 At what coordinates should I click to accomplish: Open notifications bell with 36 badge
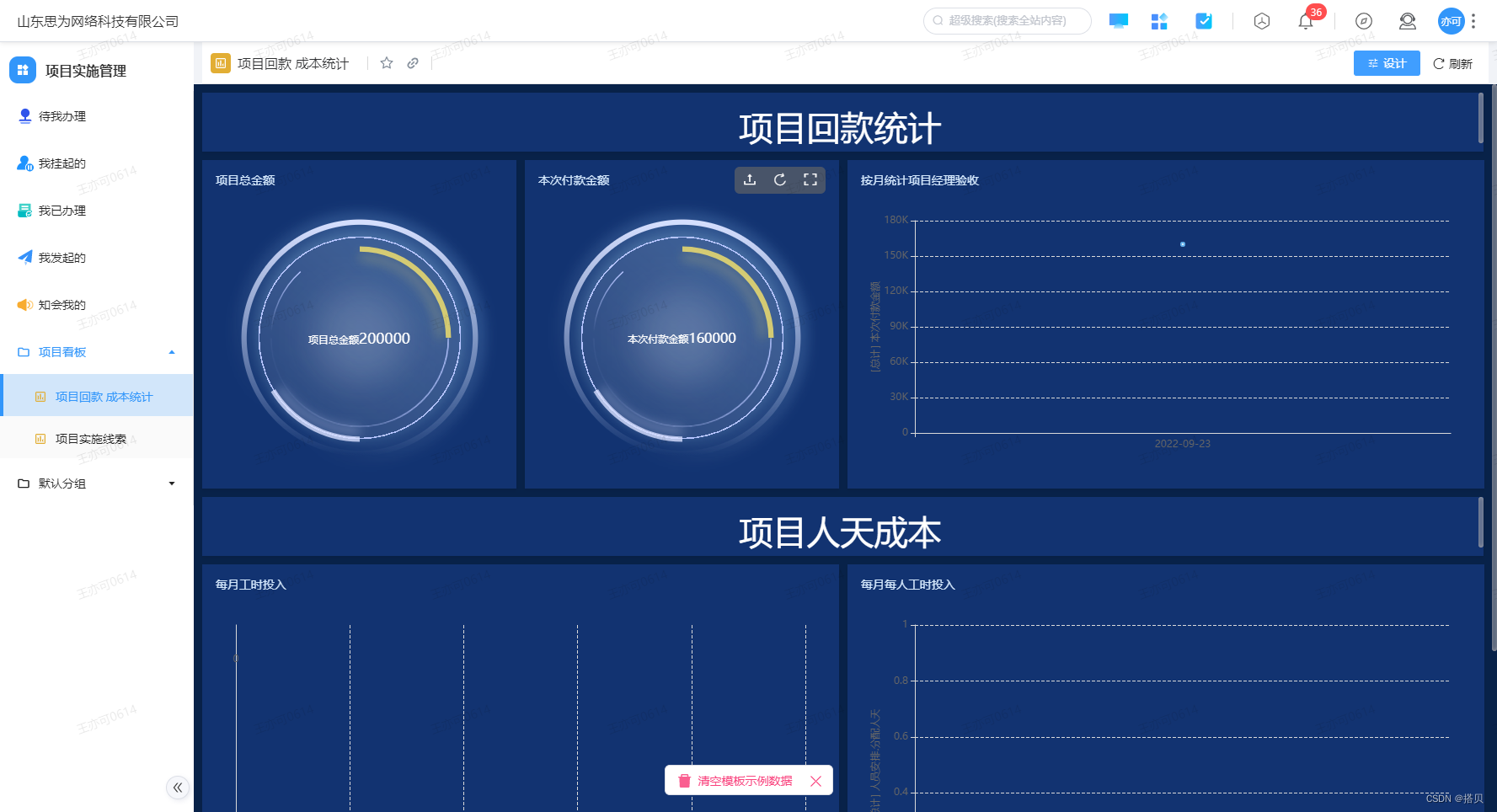[1306, 21]
